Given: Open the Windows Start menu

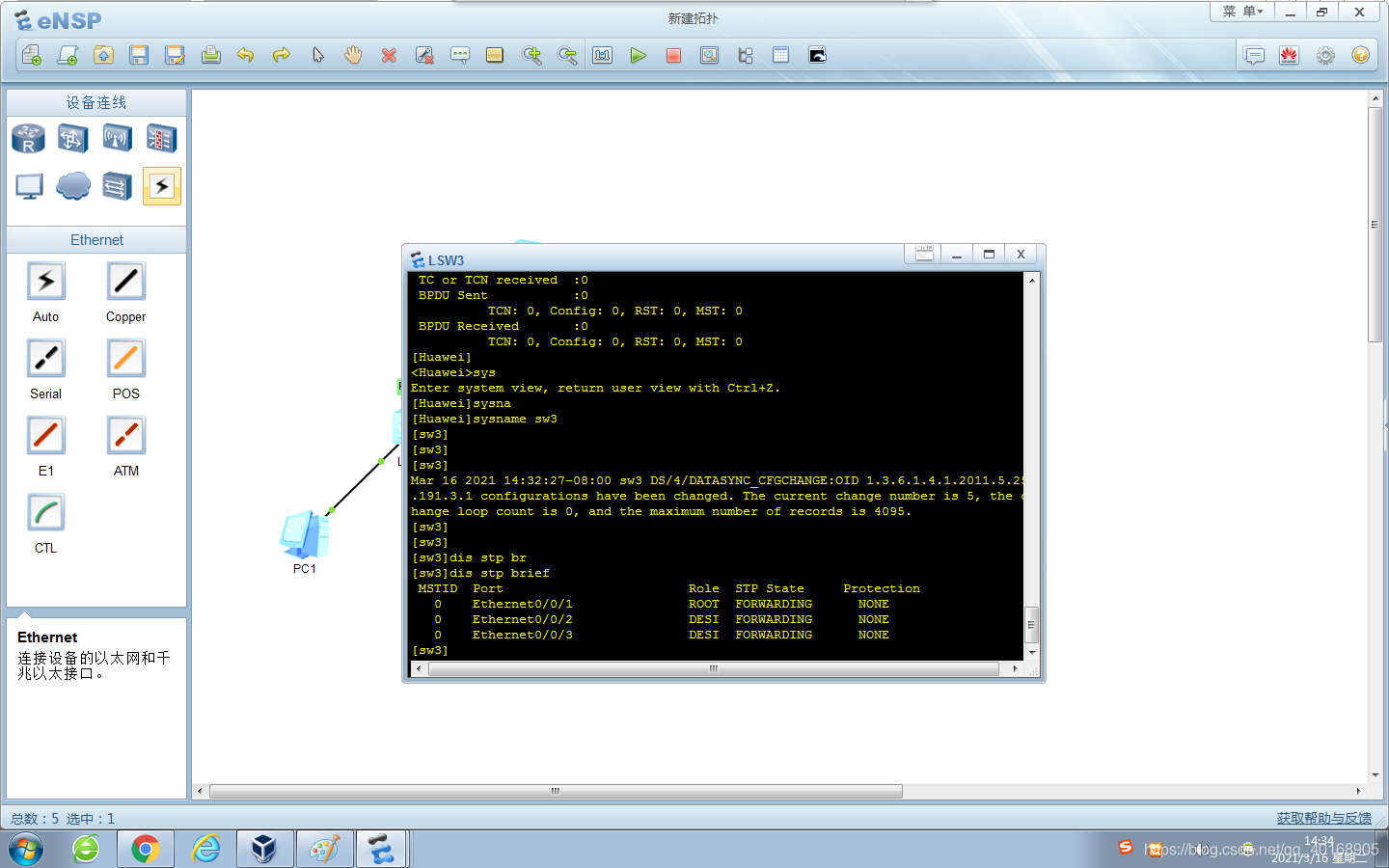Looking at the screenshot, I should pos(26,849).
